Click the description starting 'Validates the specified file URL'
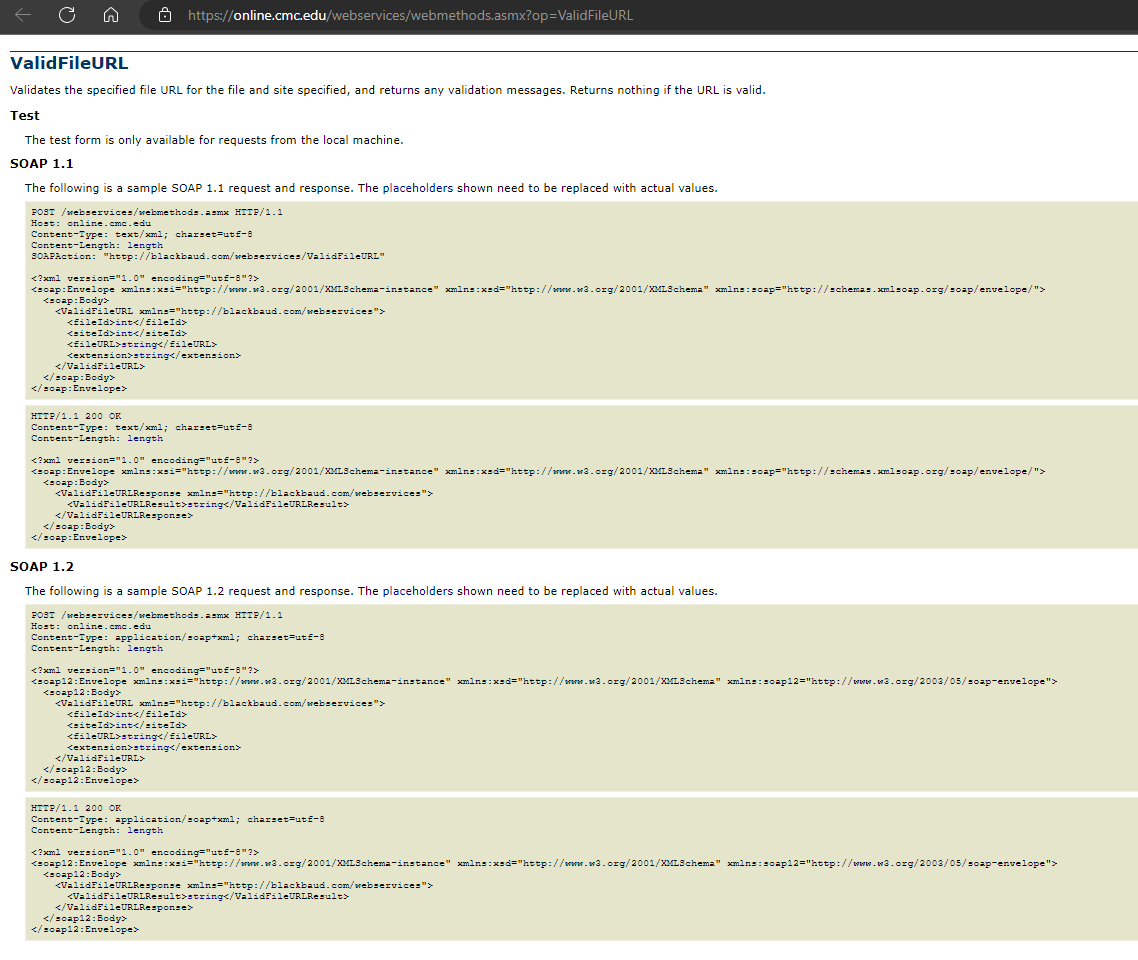 click(388, 90)
